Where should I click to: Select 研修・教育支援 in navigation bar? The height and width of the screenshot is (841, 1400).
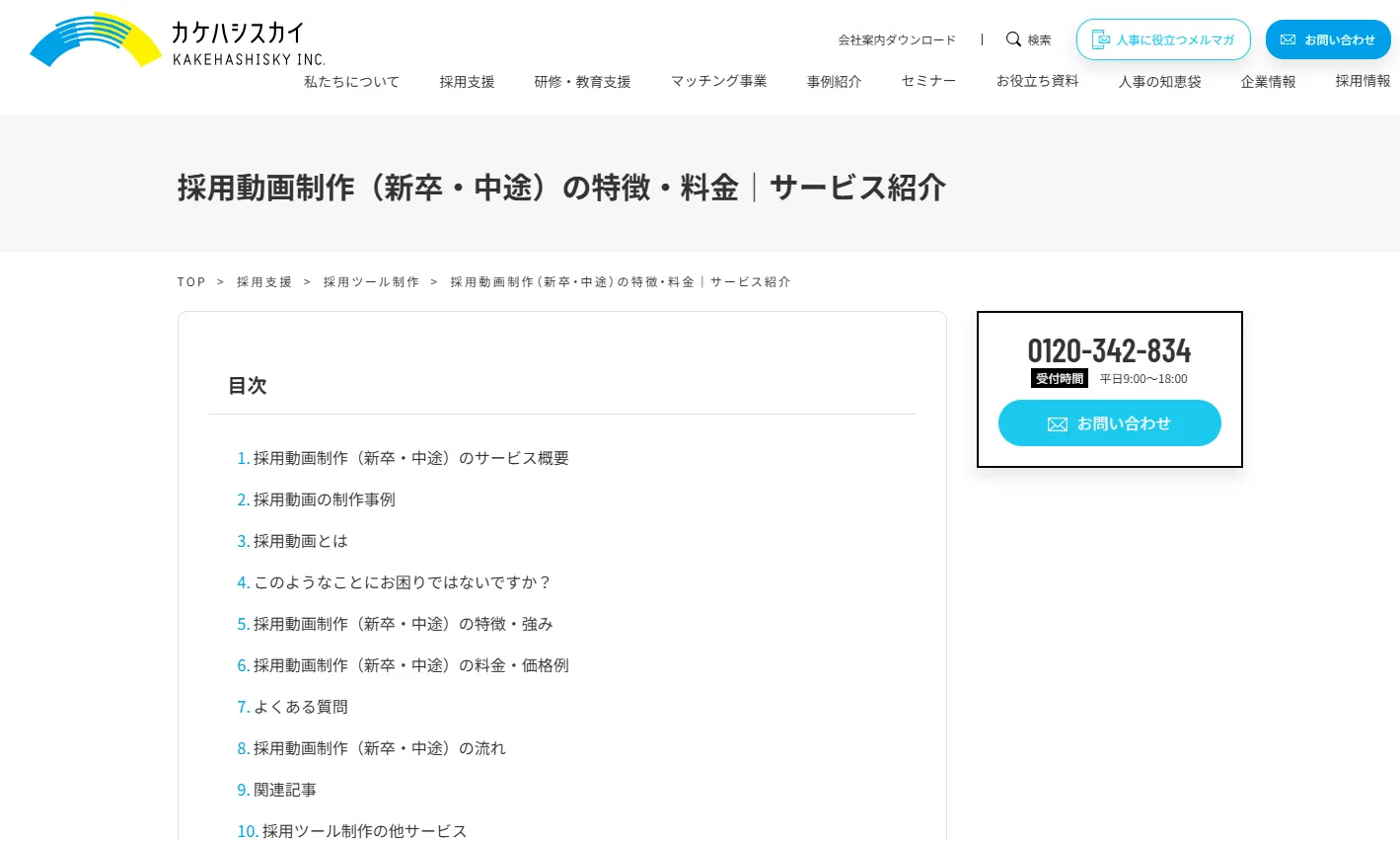coord(582,82)
